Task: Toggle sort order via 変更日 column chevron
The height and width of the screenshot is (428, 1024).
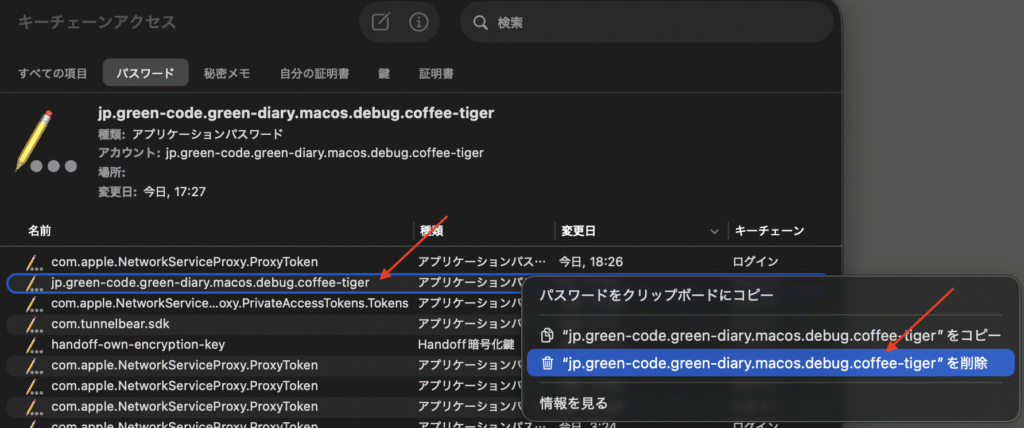Action: pos(714,231)
